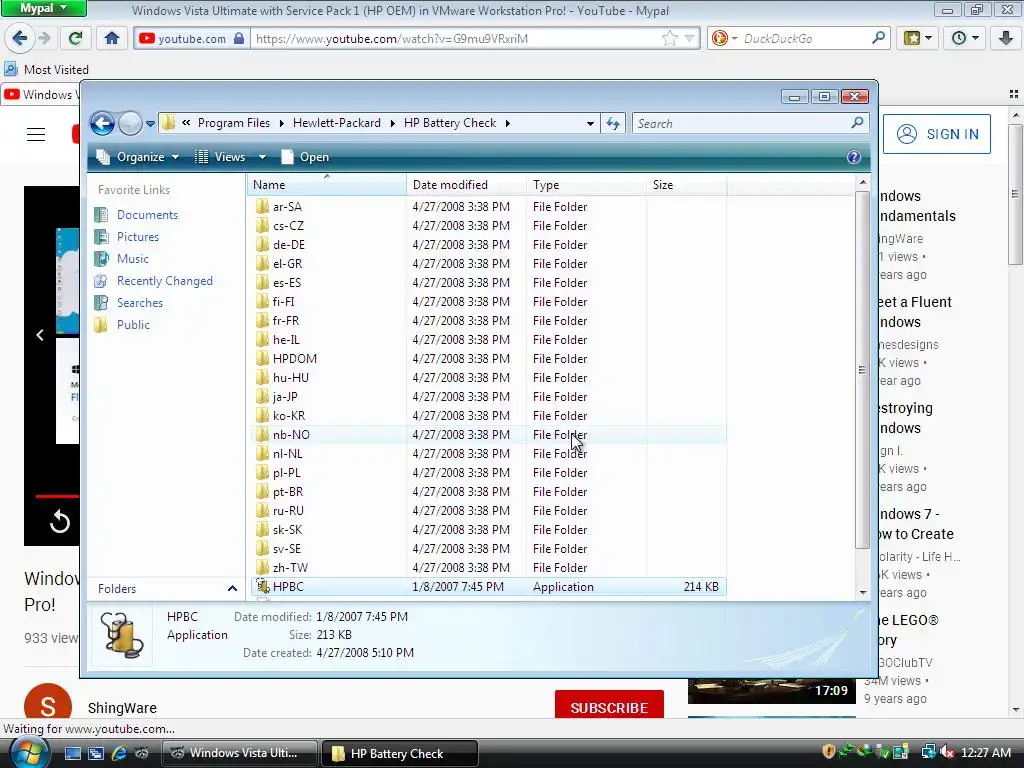Sort by Type column header
Screen dimensions: 1024x768
pyautogui.click(x=586, y=185)
